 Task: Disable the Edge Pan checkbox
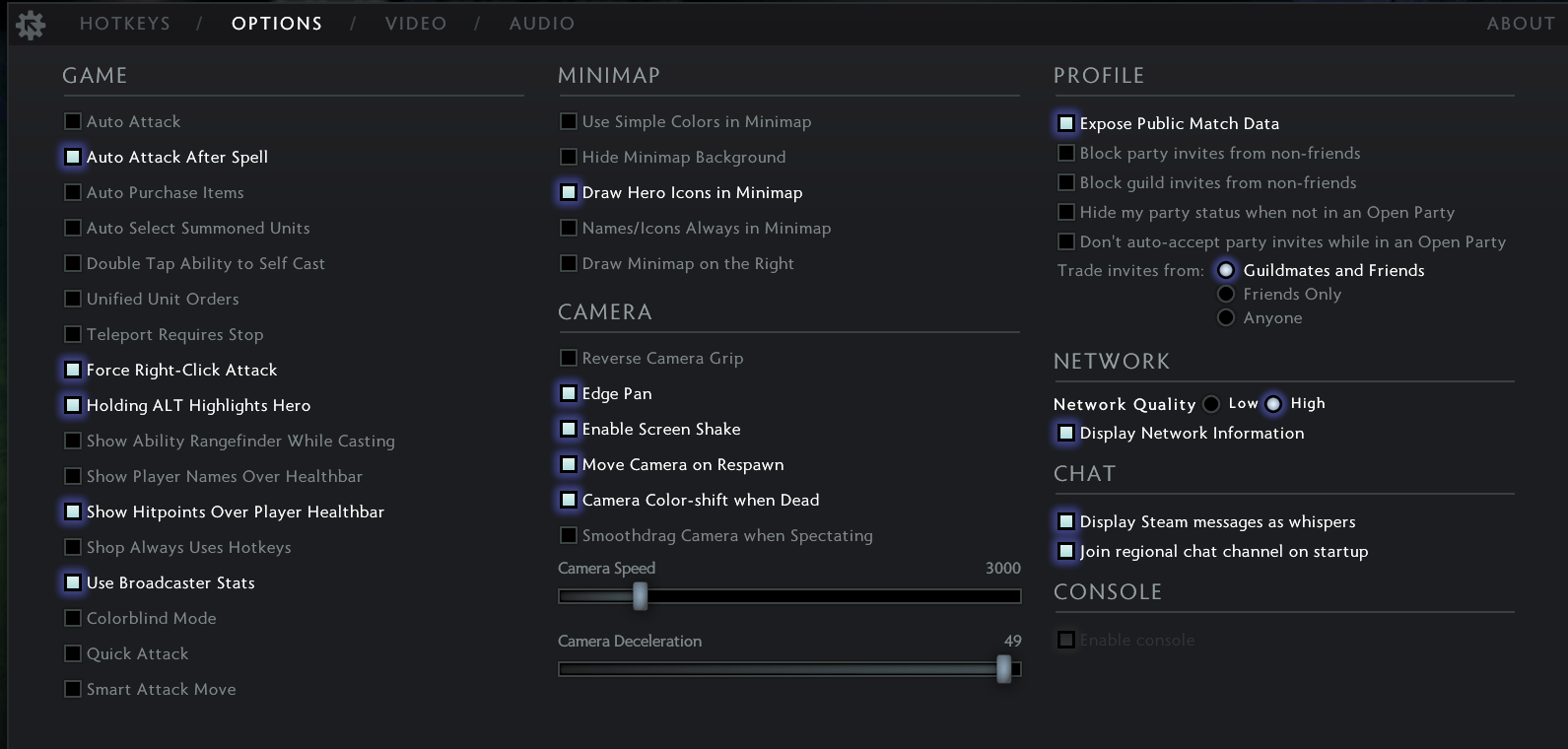coord(569,393)
